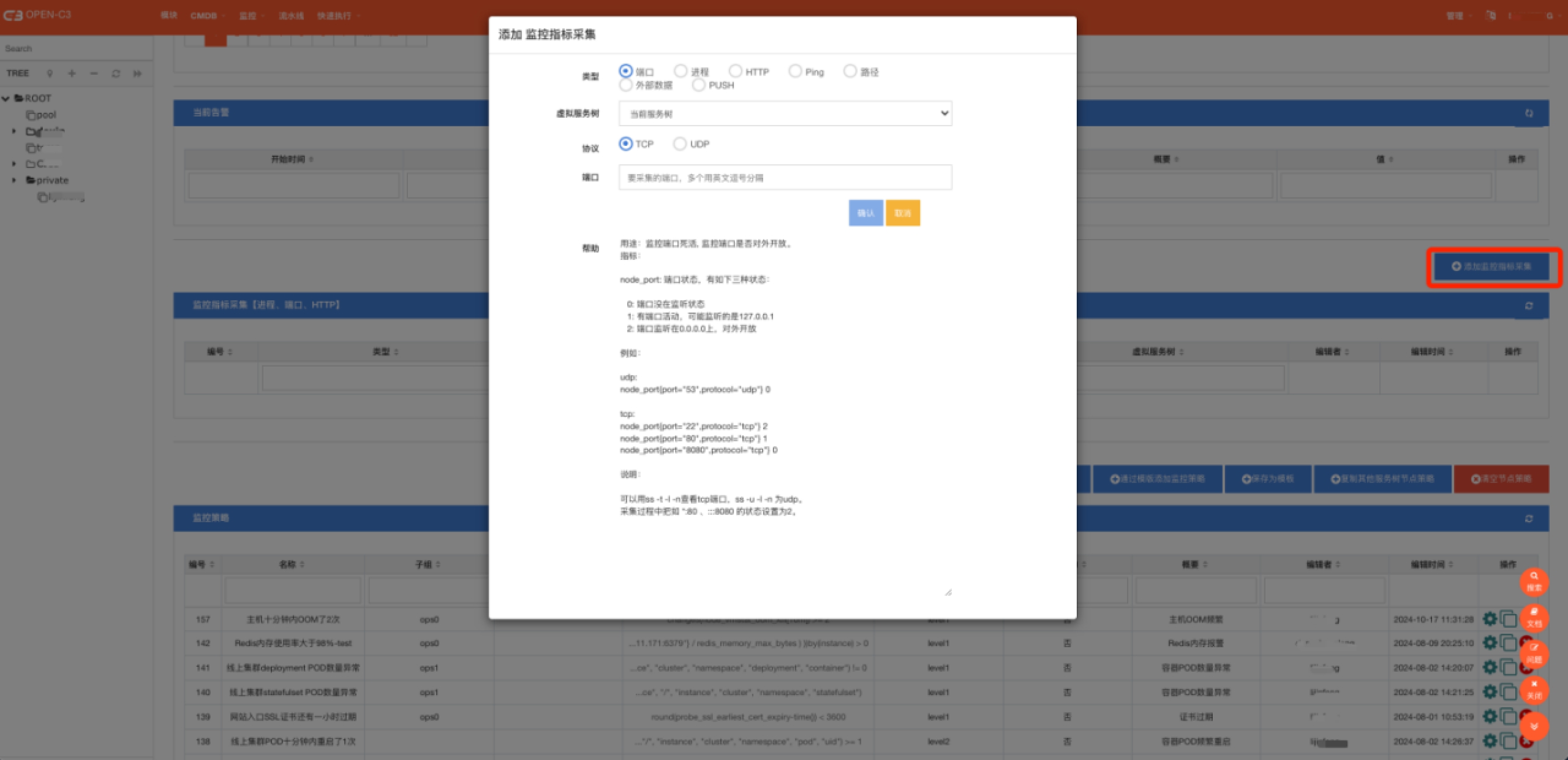Click the 问题 floating feedback button

coord(1534,653)
